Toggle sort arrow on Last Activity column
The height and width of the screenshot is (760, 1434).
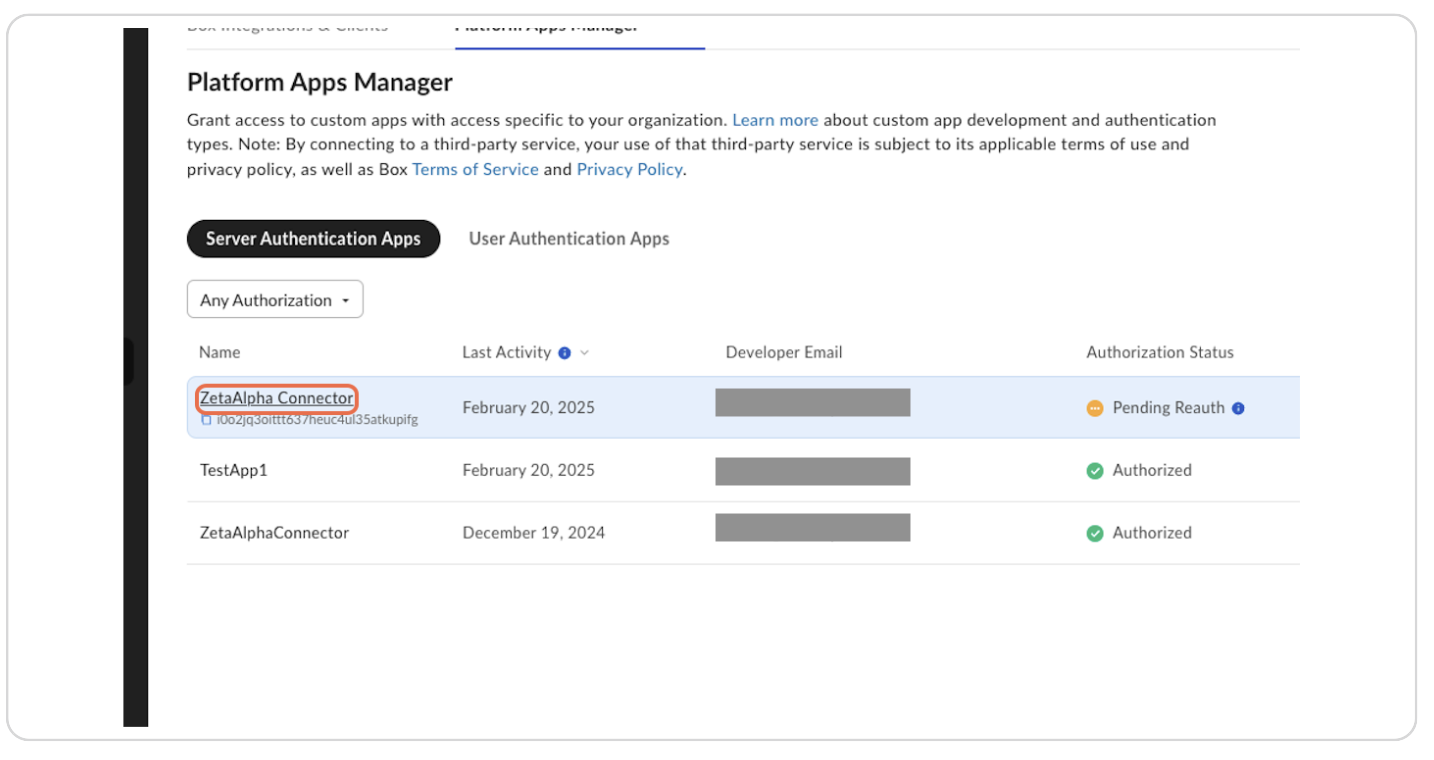point(585,353)
